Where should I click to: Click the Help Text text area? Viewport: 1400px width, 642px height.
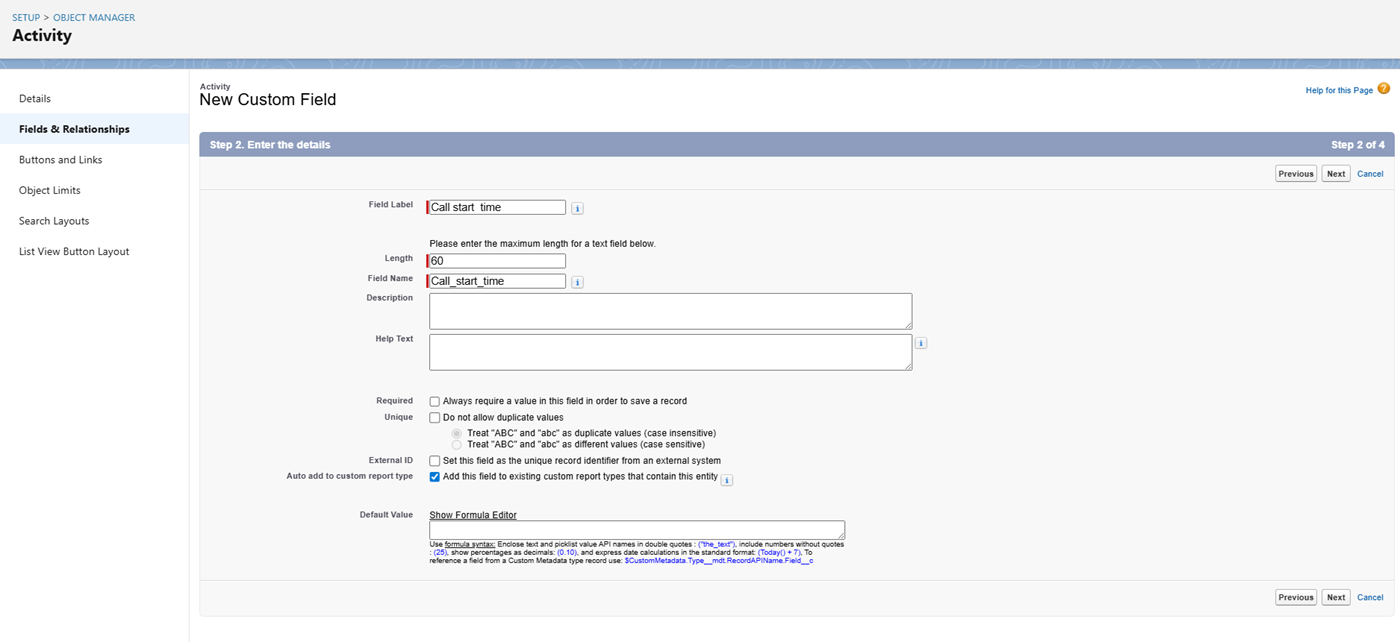671,352
